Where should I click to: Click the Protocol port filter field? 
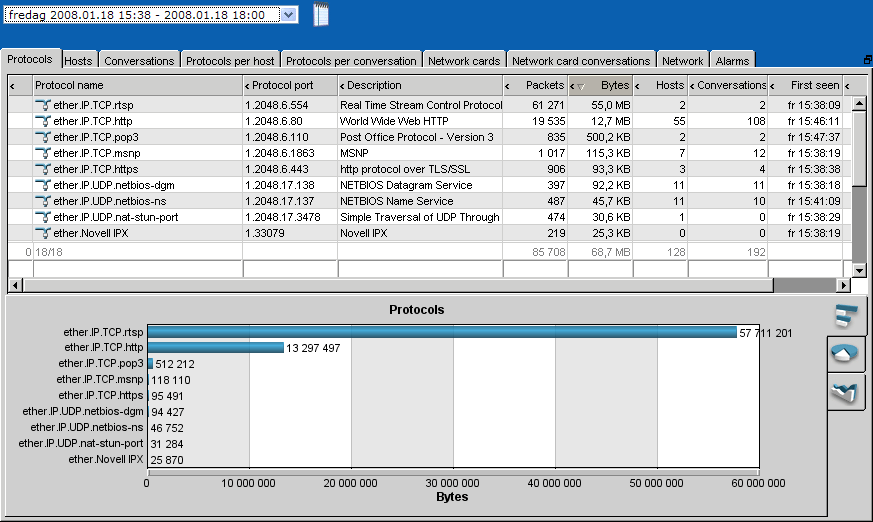(x=290, y=269)
